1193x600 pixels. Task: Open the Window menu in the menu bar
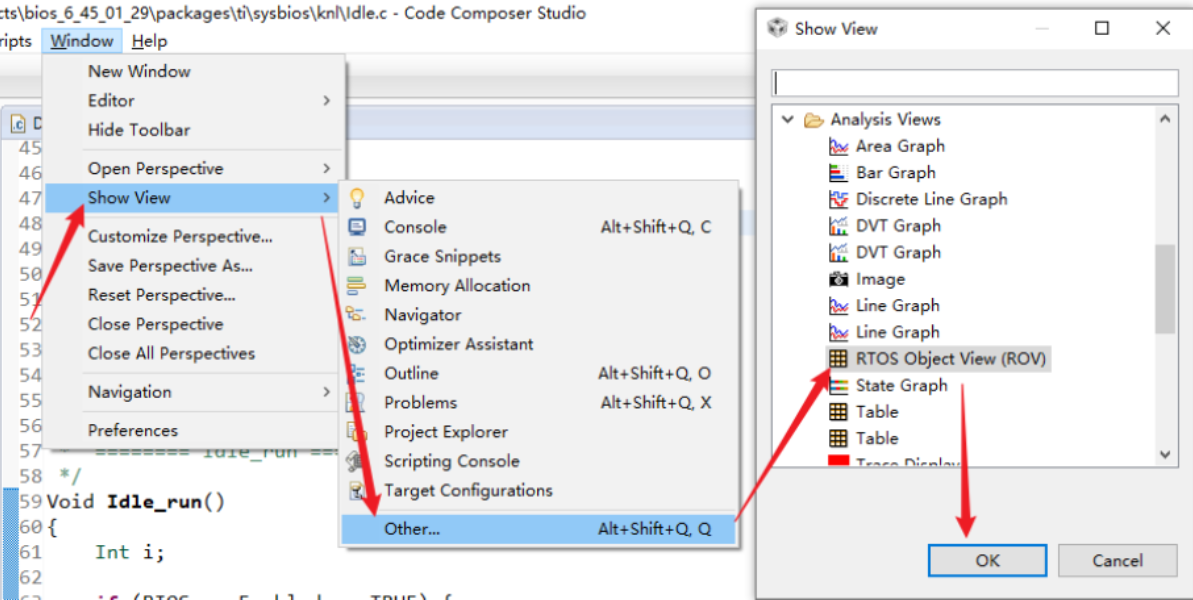pyautogui.click(x=82, y=41)
